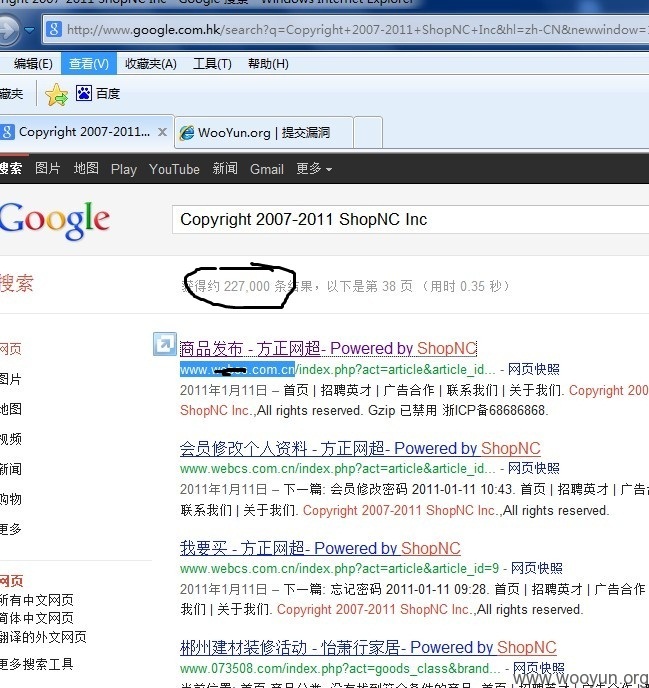Click the browser forward arrow button
Viewport: 649px width, 688px height.
click(8, 30)
